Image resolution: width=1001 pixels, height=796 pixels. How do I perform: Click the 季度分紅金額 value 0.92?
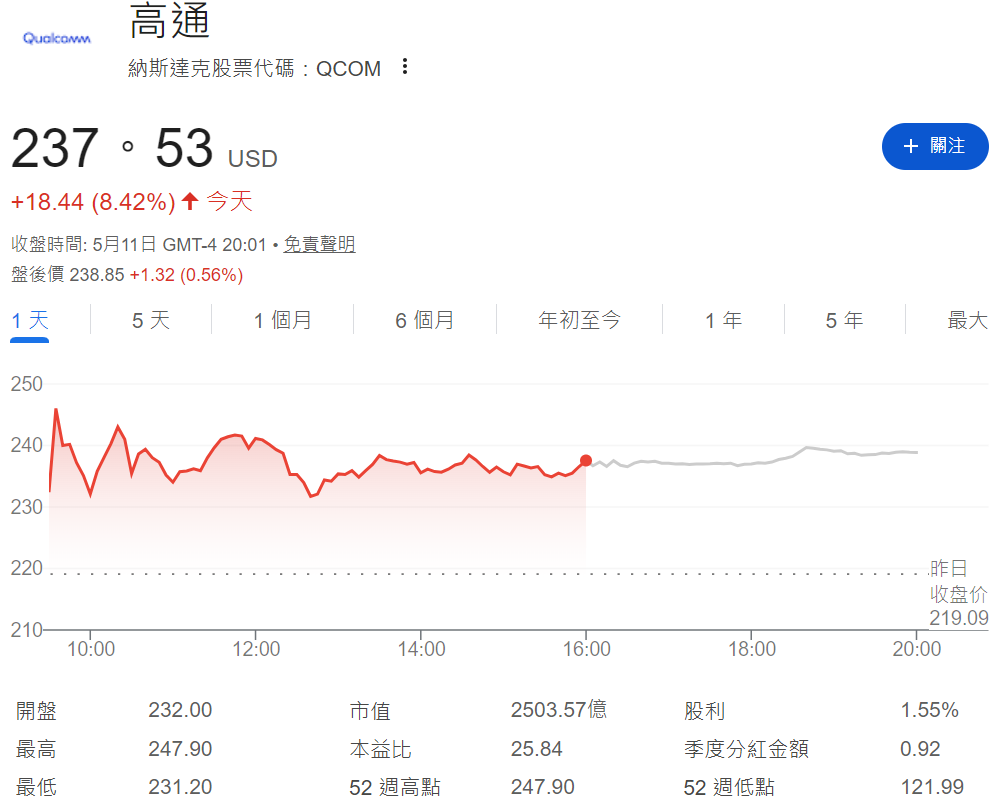(x=920, y=749)
